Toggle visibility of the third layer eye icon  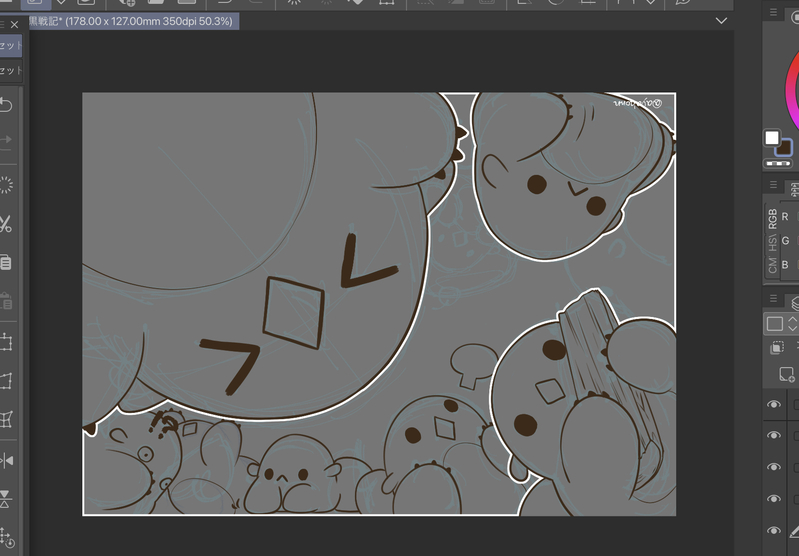774,467
